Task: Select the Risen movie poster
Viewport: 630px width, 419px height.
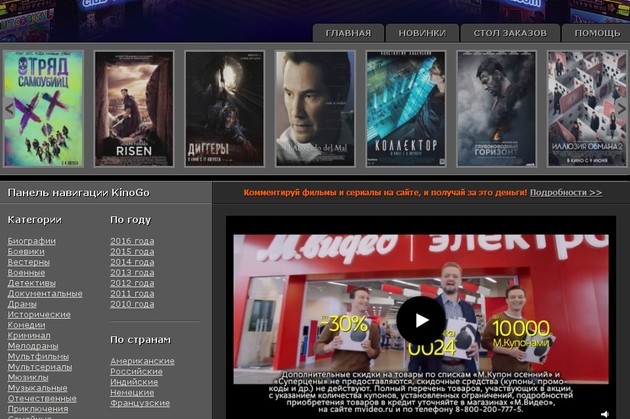Action: 134,108
